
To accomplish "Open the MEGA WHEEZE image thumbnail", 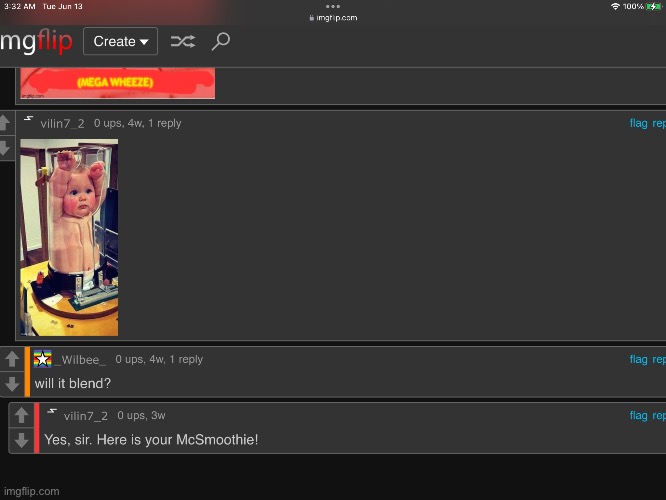I will pyautogui.click(x=117, y=83).
